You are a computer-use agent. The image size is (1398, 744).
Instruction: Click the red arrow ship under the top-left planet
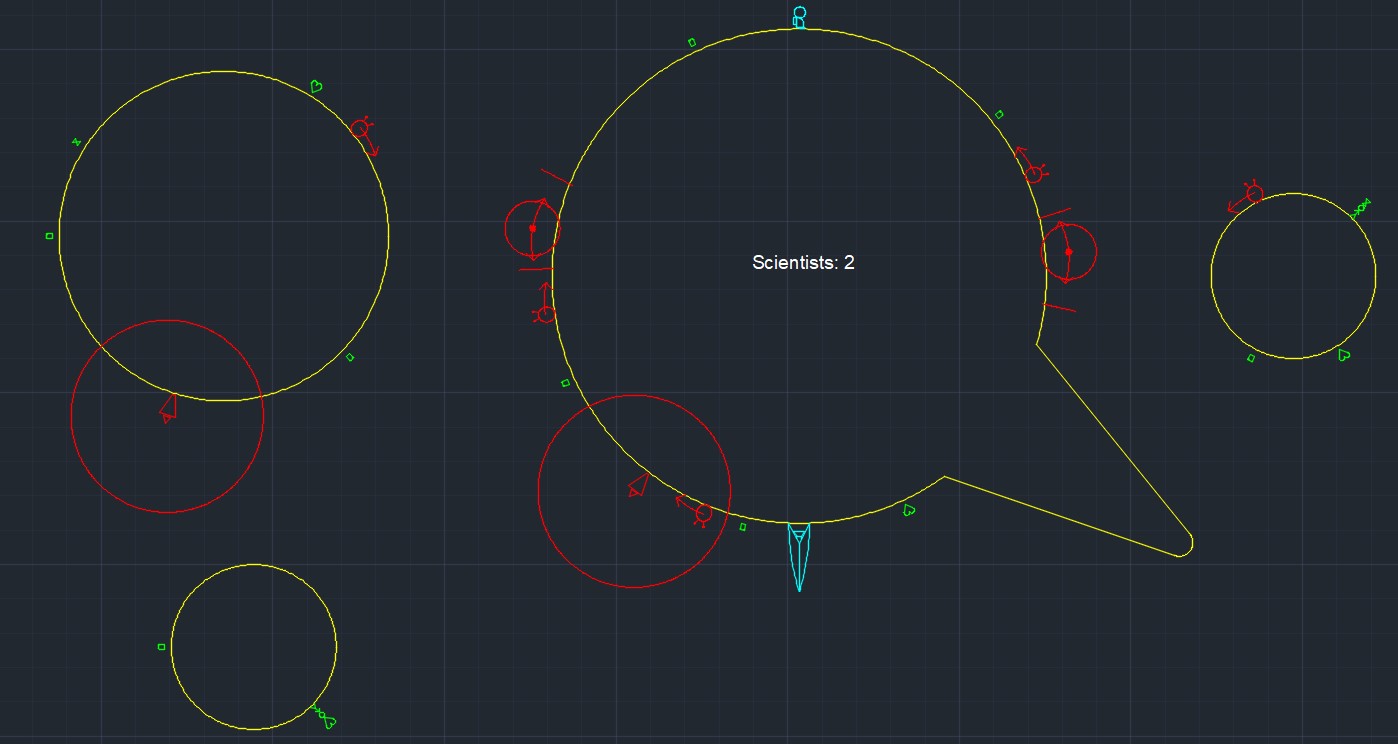[168, 408]
